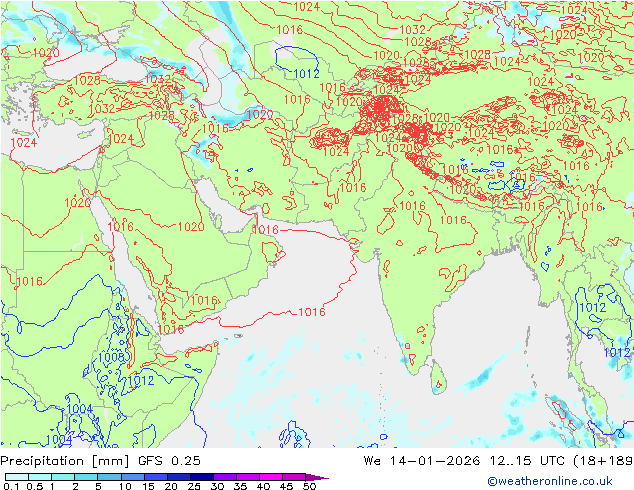Pick the legend swatch between 1 and 2

[63, 477]
